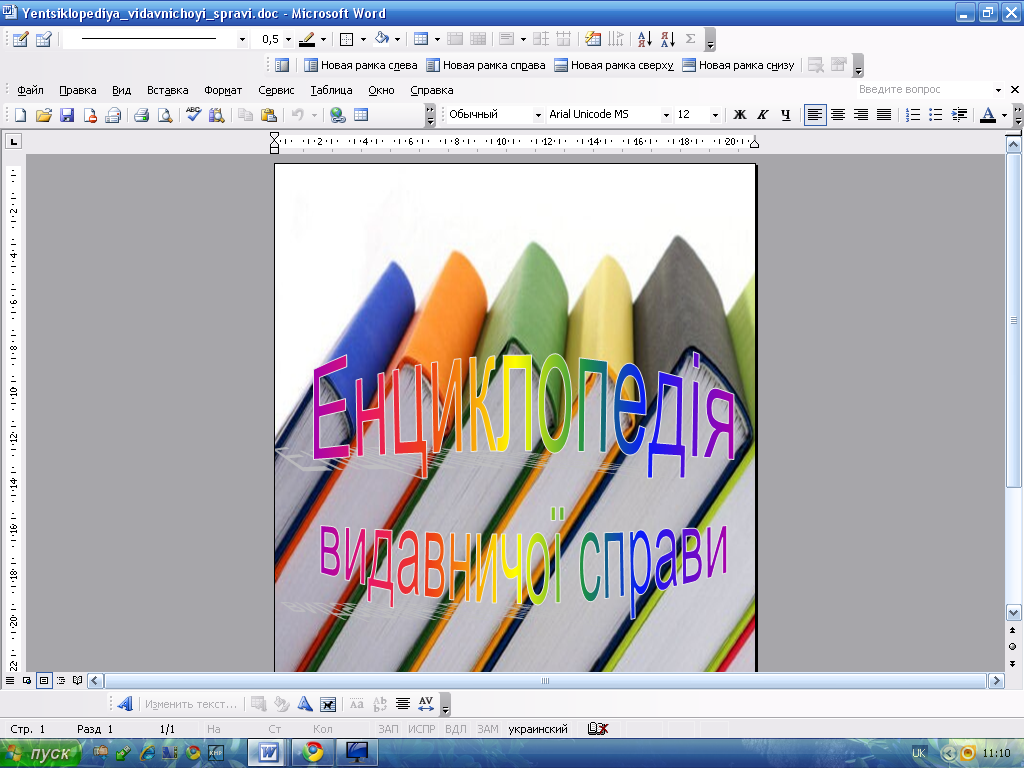
Task: Click the Save document icon
Action: [x=67, y=115]
